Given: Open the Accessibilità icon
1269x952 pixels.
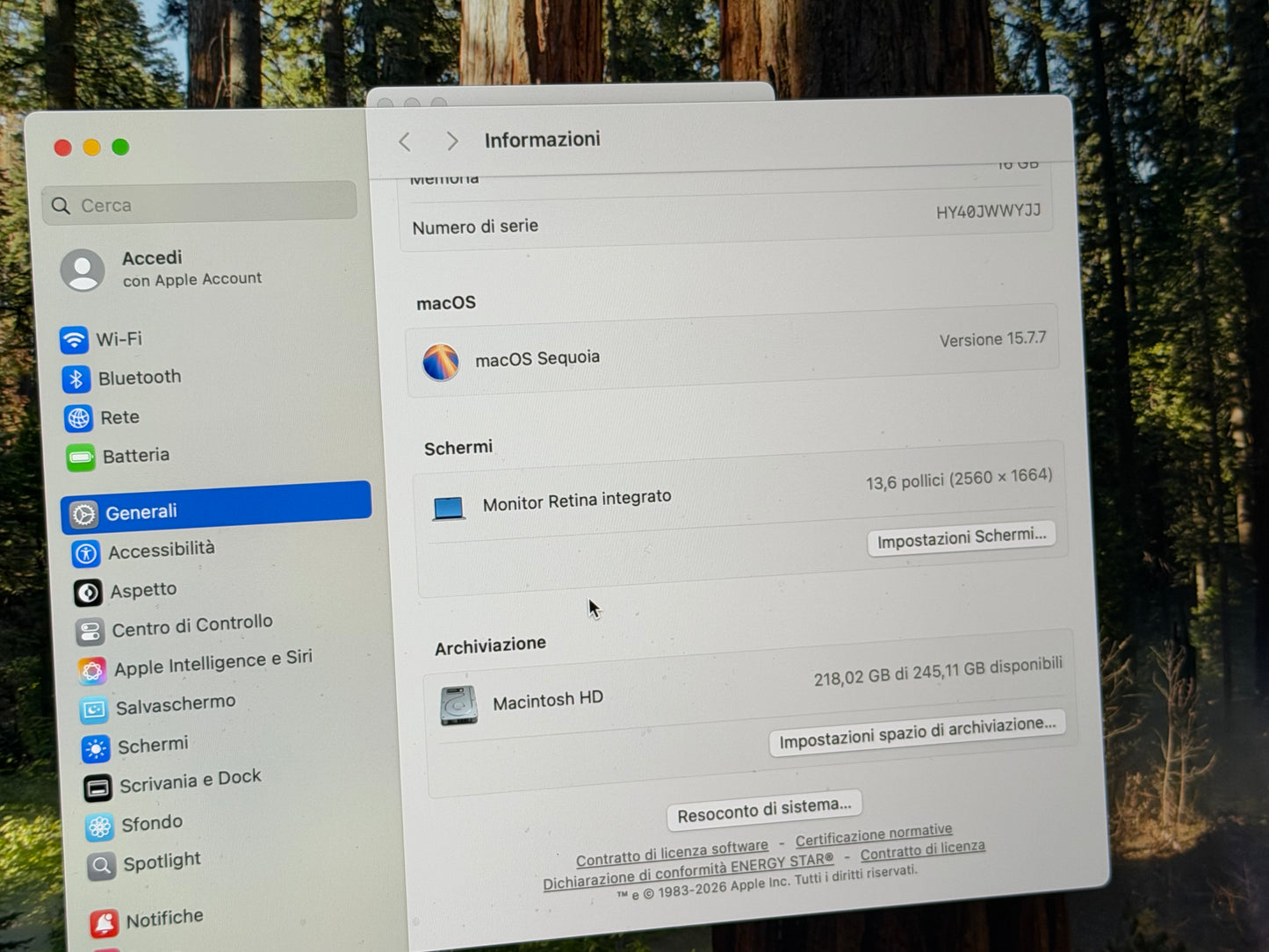Looking at the screenshot, I should tap(86, 553).
